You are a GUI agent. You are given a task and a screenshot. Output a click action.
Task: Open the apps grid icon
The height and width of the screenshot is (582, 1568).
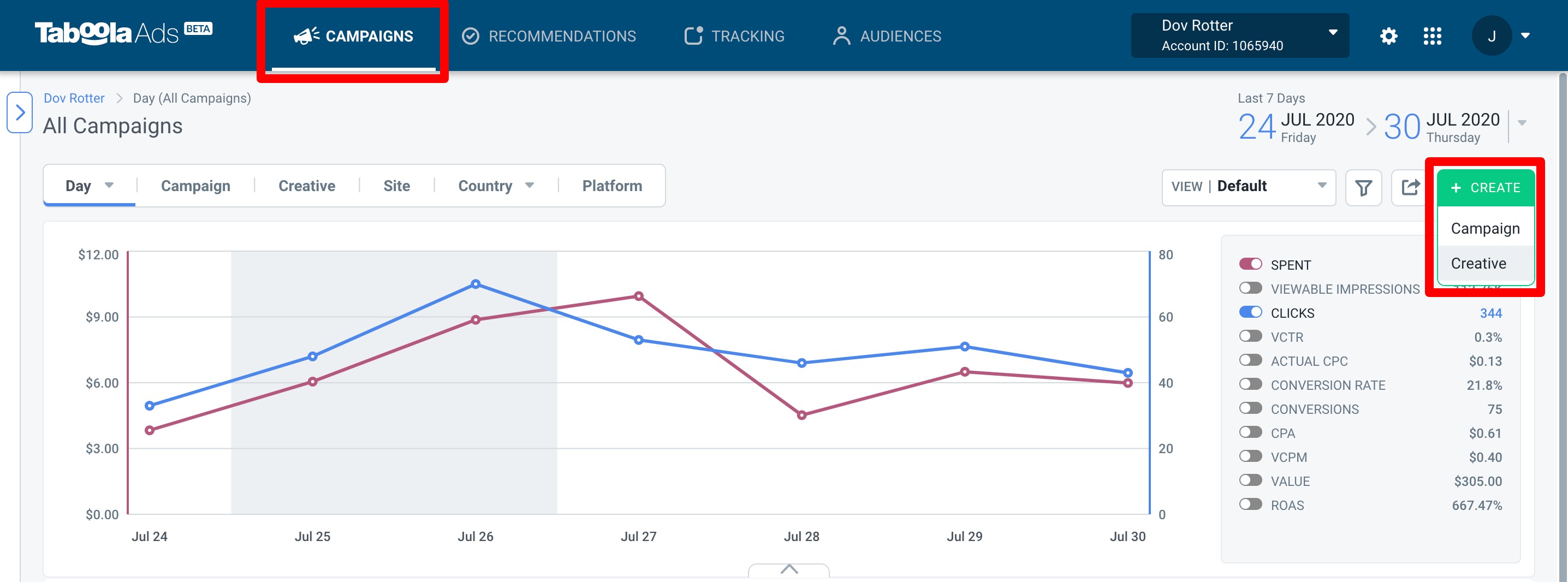(x=1432, y=36)
